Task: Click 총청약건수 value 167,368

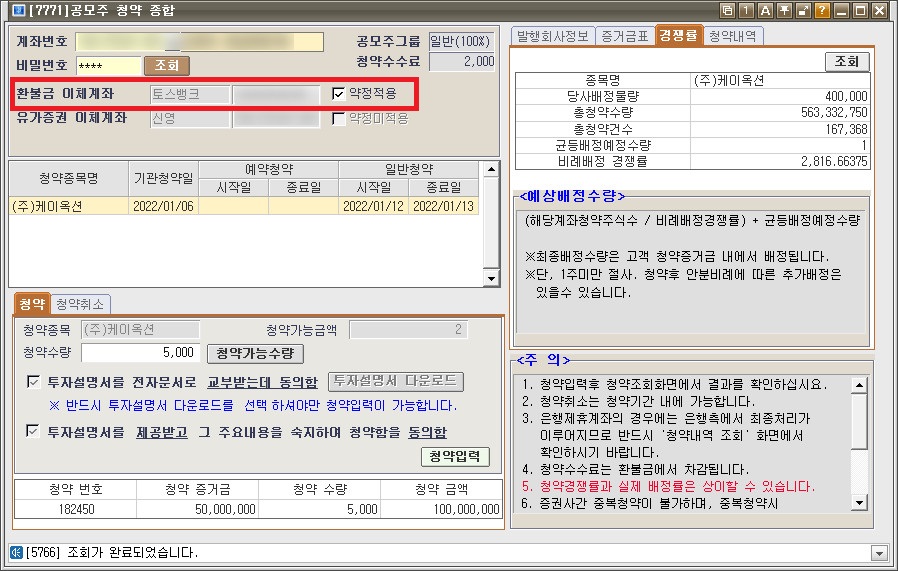Action: (780, 129)
